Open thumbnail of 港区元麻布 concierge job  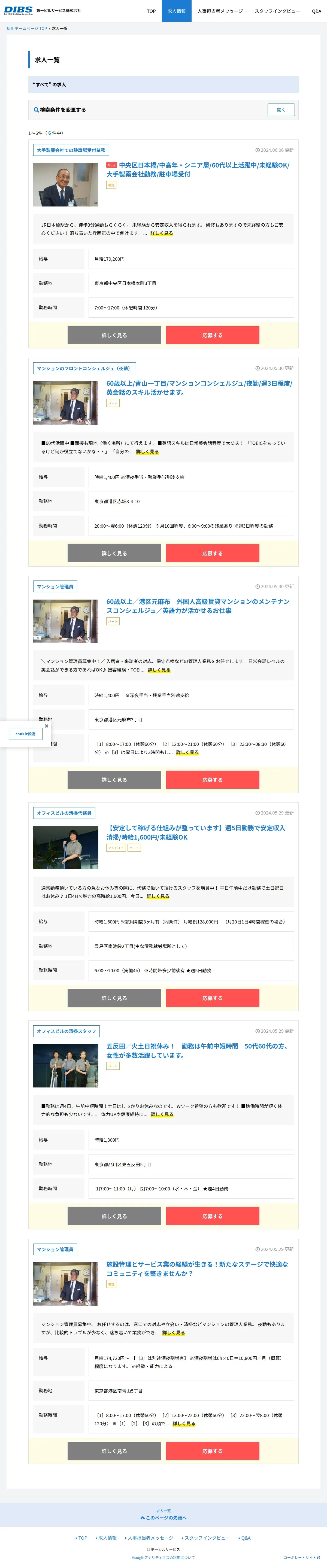pos(65,621)
